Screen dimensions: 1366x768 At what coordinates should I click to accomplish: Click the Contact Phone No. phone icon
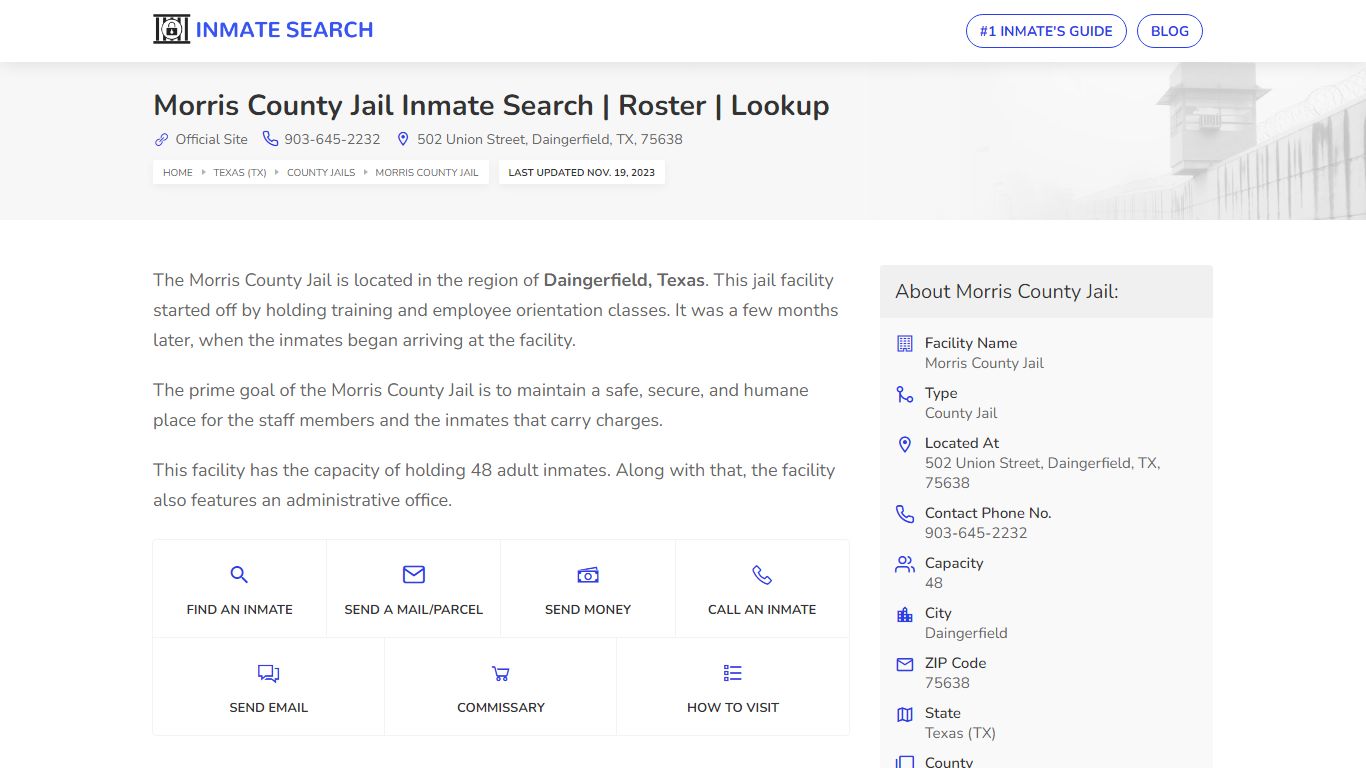pos(905,514)
